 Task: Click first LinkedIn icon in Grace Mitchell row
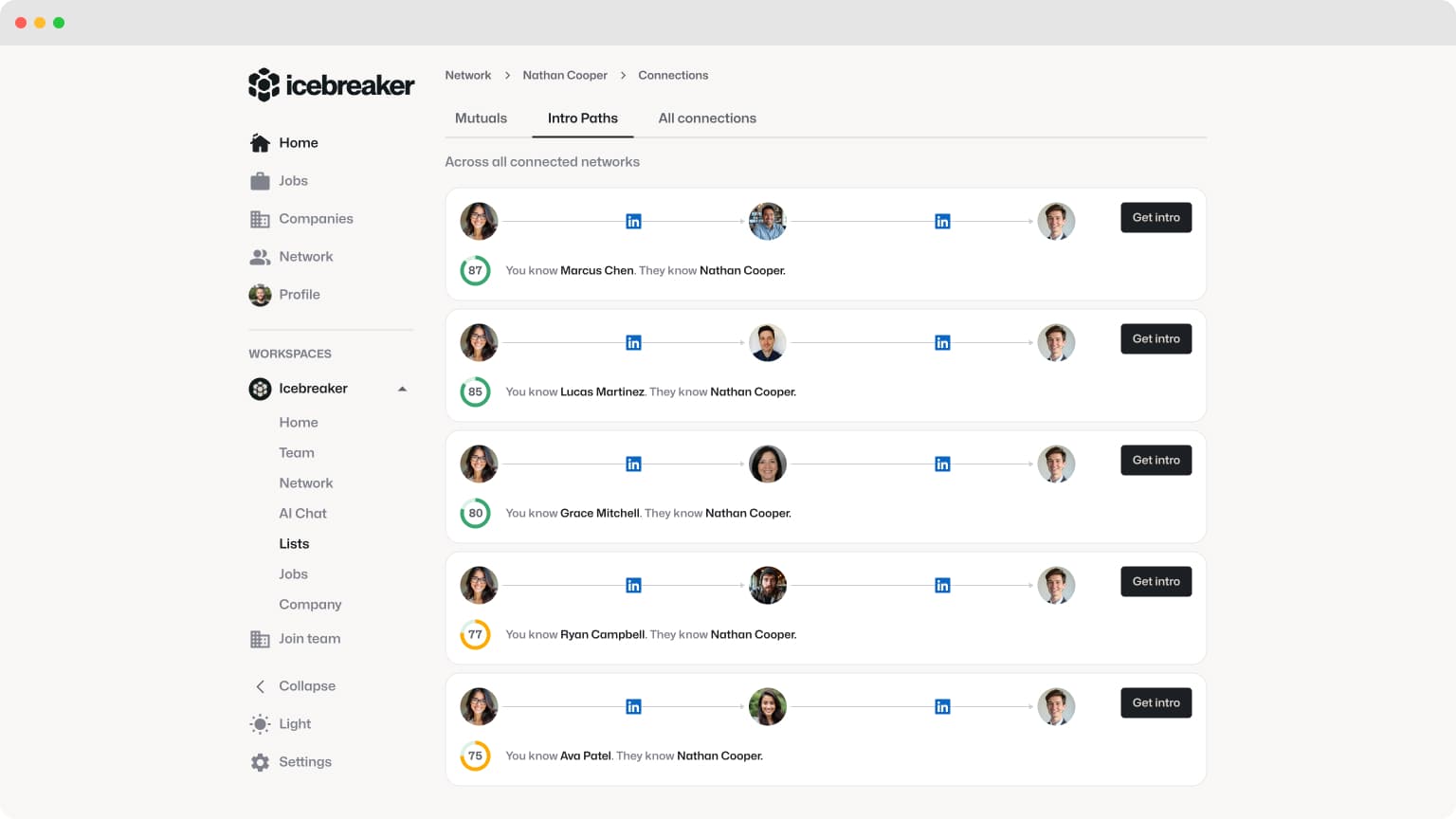point(633,464)
